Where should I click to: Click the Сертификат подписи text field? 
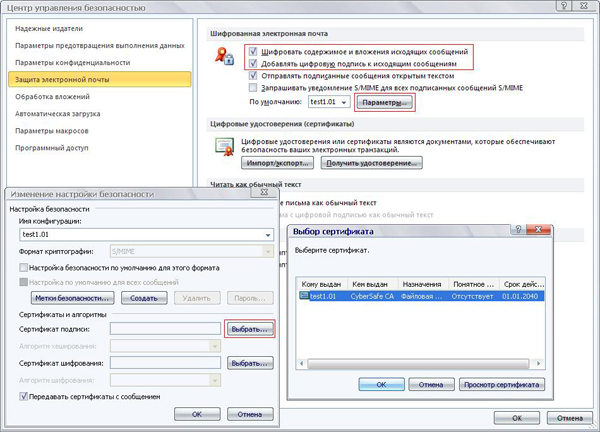(x=165, y=329)
